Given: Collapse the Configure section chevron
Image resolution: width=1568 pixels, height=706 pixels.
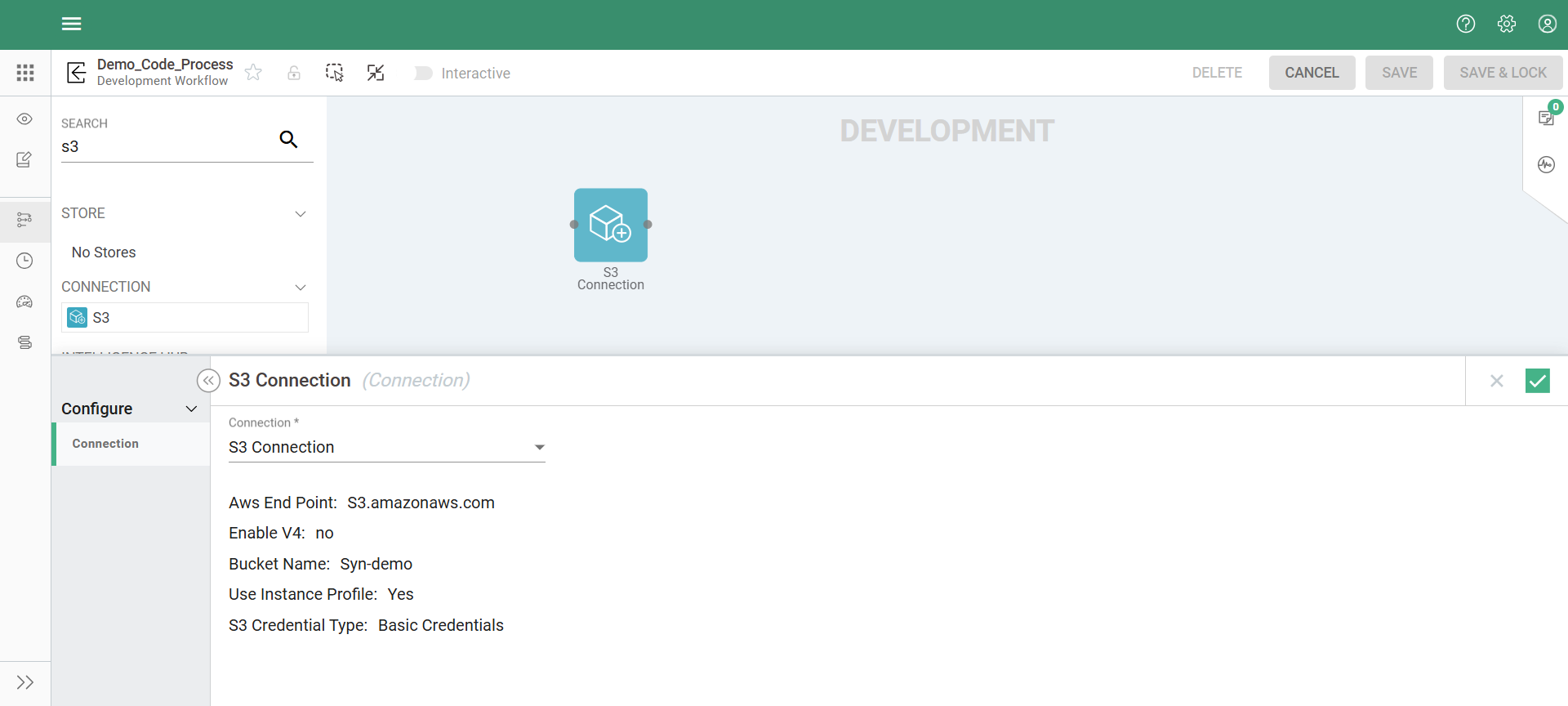Looking at the screenshot, I should (192, 409).
